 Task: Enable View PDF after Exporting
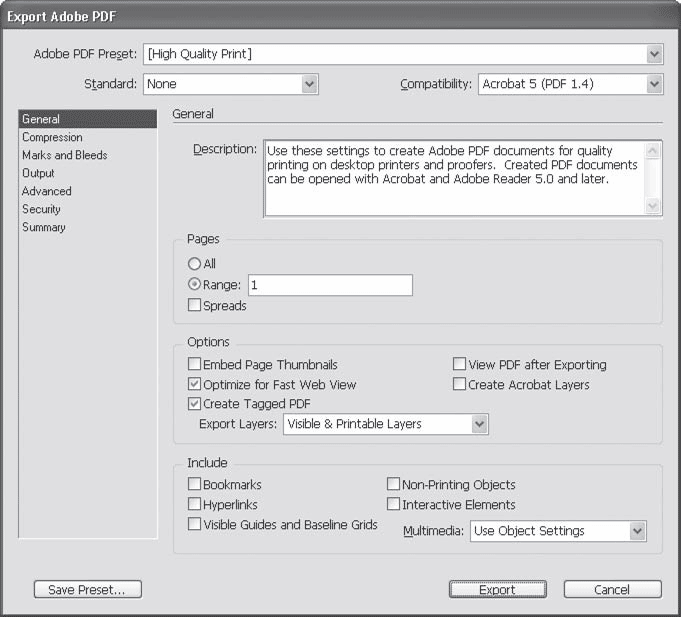(x=460, y=365)
